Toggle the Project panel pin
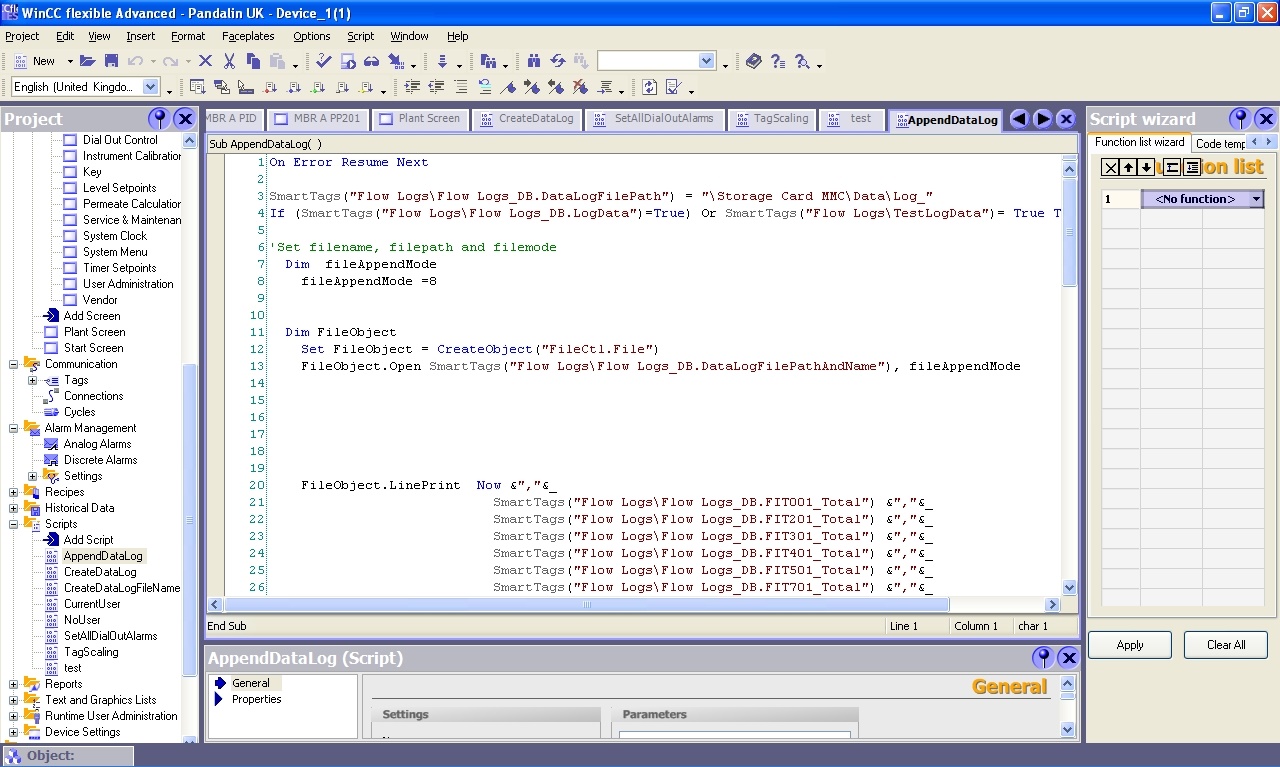Viewport: 1280px width, 767px height. point(158,119)
